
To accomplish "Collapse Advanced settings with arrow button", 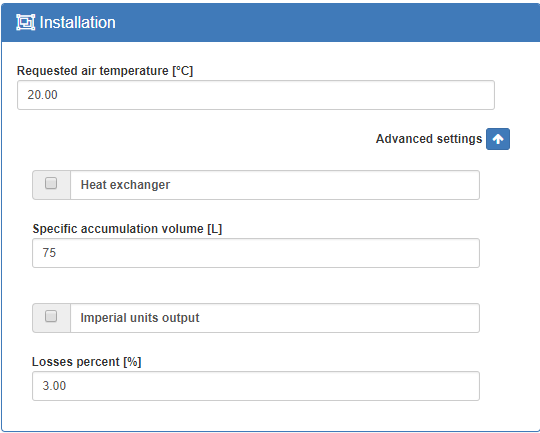I will pyautogui.click(x=498, y=139).
